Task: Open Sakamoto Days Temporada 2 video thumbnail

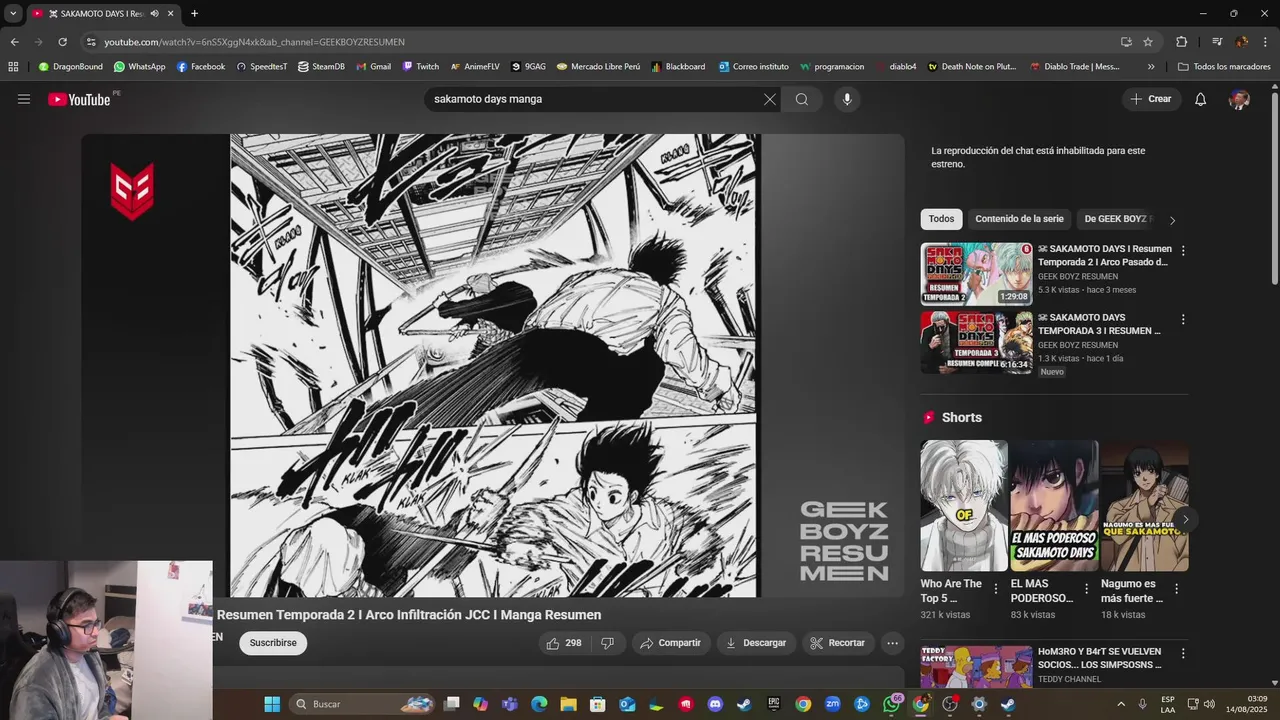Action: (976, 274)
